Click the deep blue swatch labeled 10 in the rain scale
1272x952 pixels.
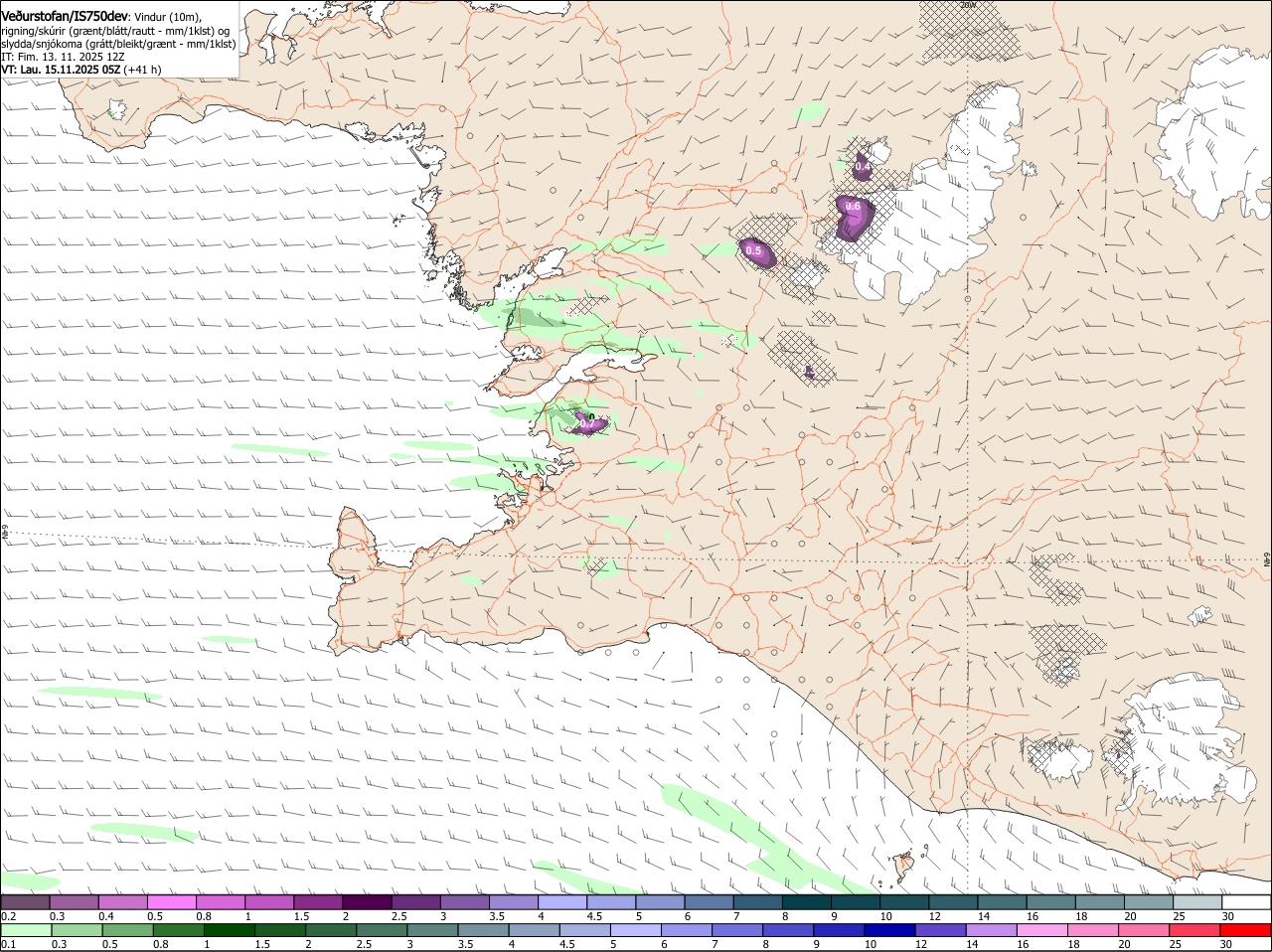tap(889, 931)
